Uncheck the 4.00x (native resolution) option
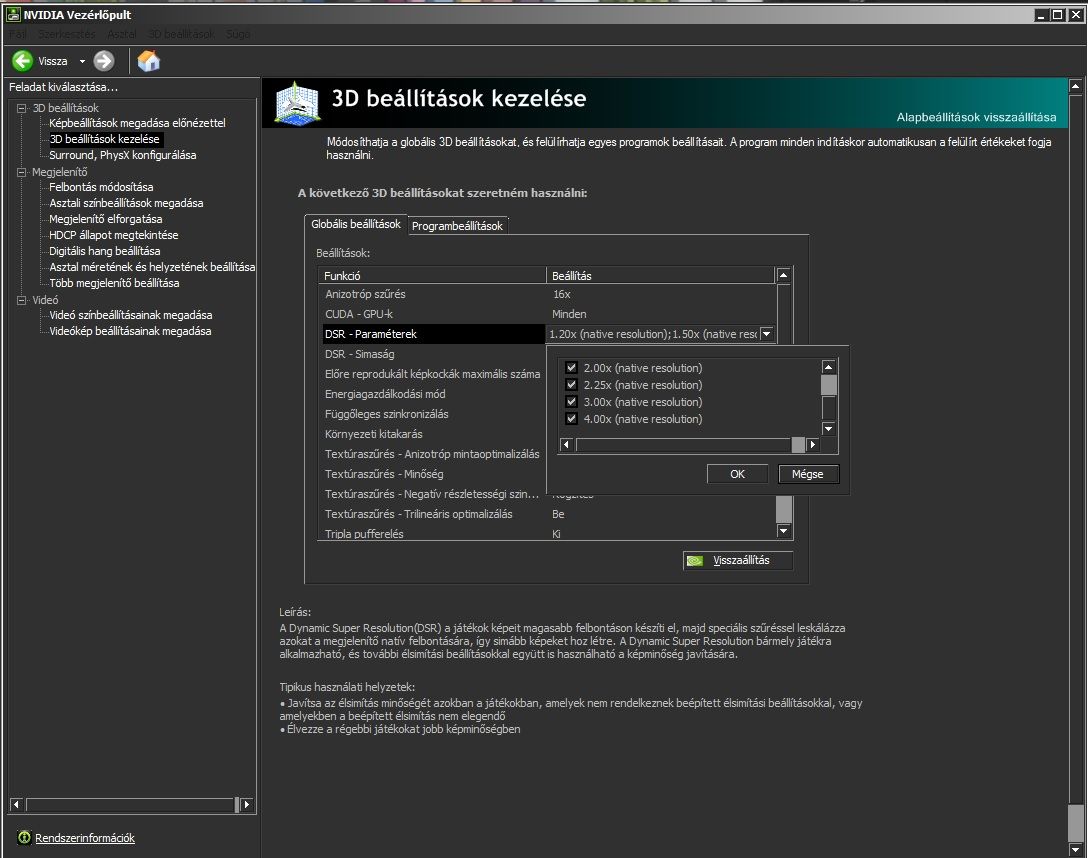The width and height of the screenshot is (1088, 858). [571, 419]
